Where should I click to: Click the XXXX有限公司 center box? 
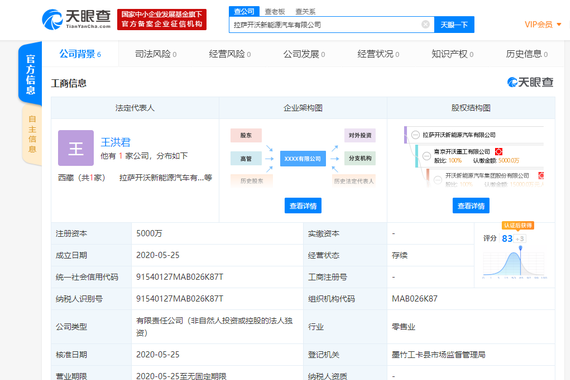303,159
